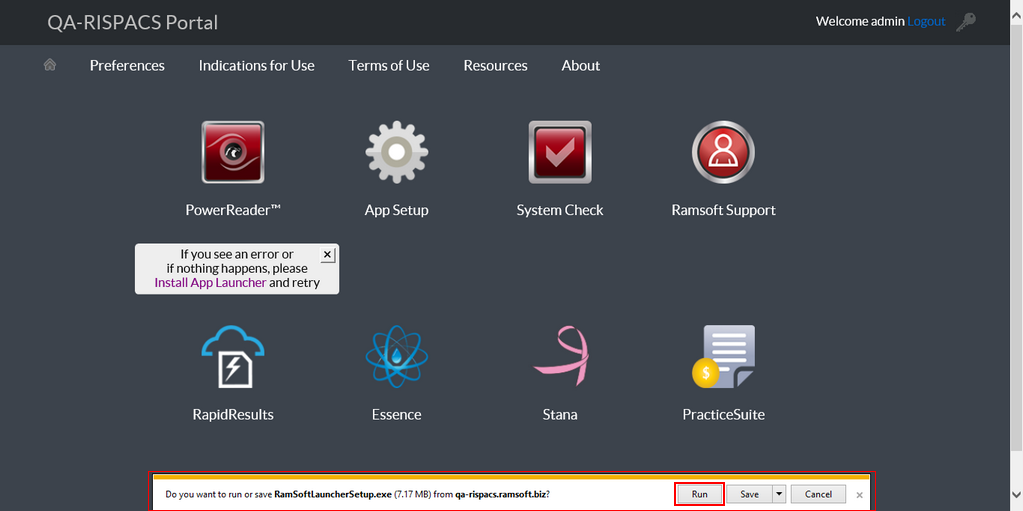Launch the Stana pink ribbon icon
The height and width of the screenshot is (511, 1023).
tap(559, 357)
